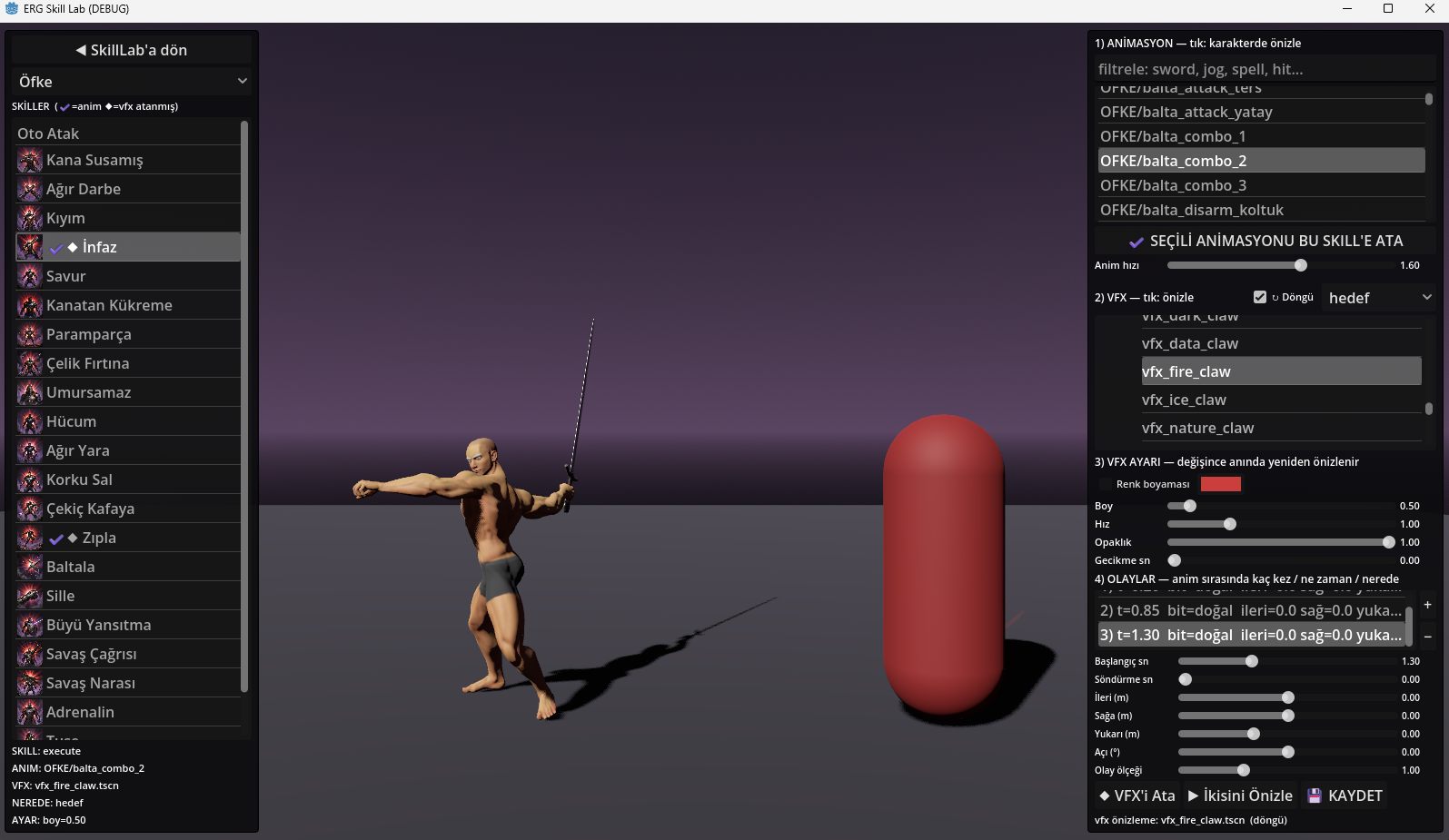Click the Paramparça skill icon

30,335
